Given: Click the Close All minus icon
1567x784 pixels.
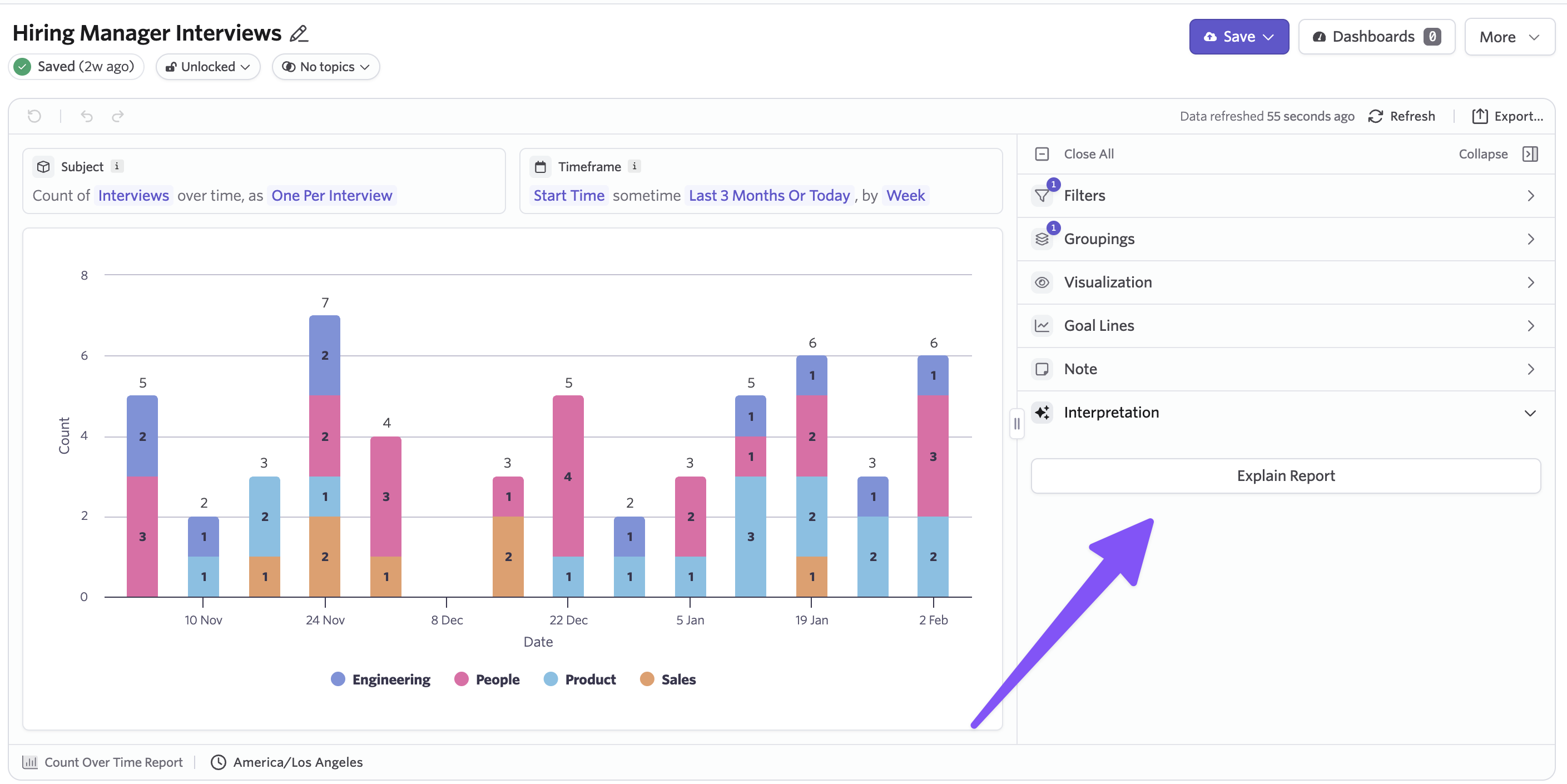Looking at the screenshot, I should tap(1042, 154).
